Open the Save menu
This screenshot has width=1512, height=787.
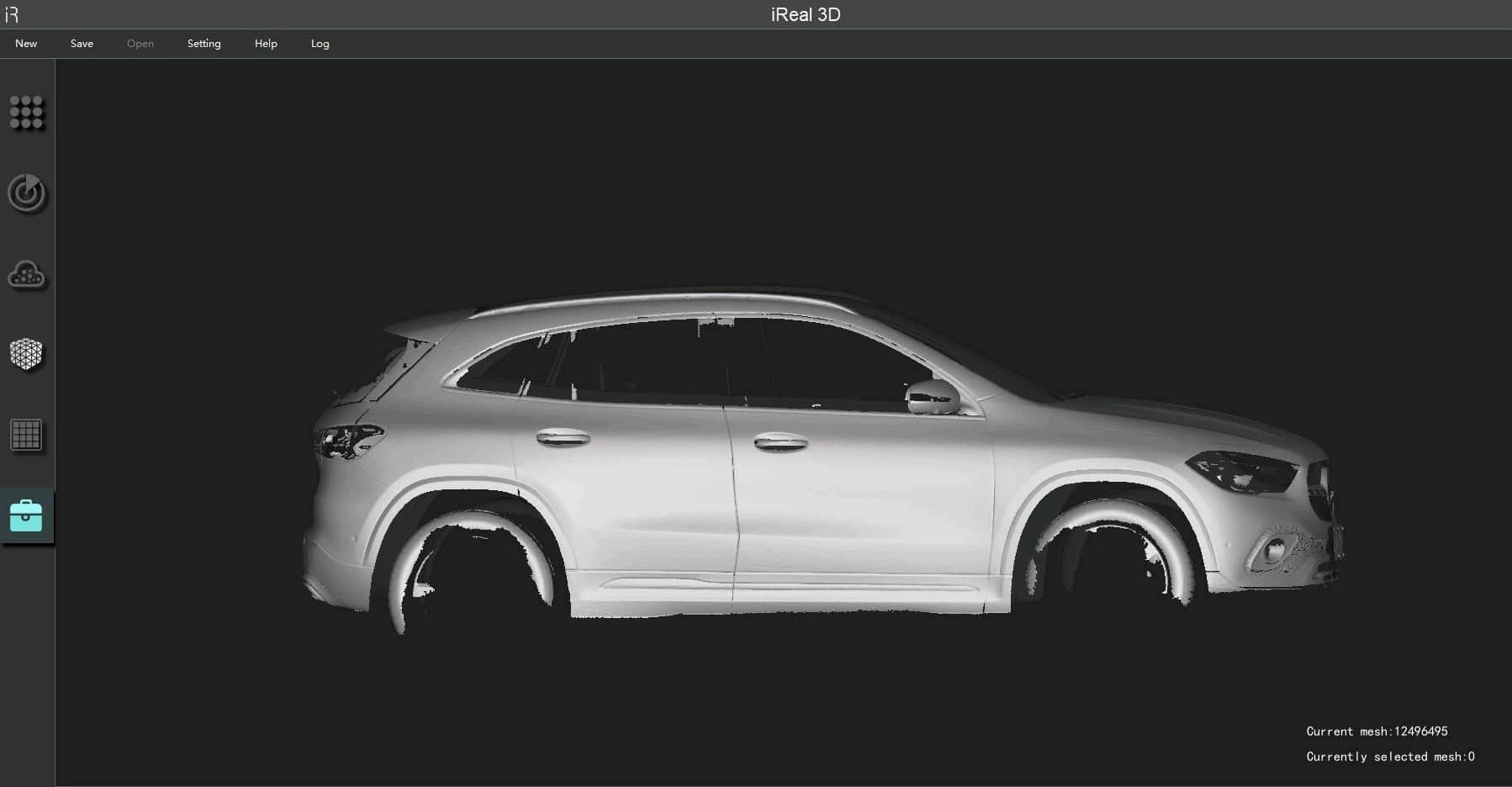tap(82, 44)
